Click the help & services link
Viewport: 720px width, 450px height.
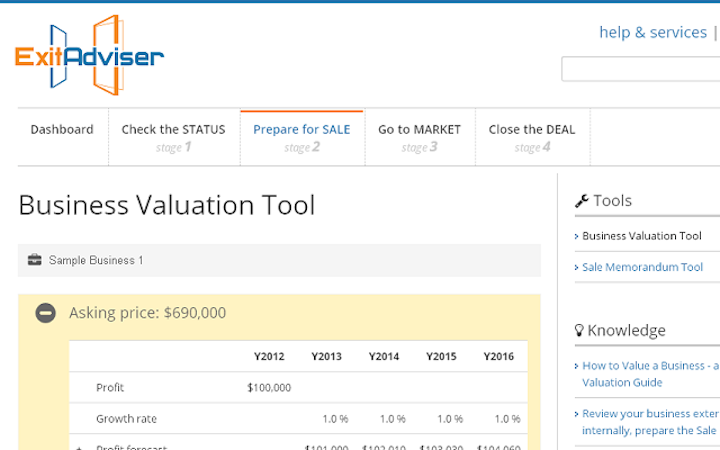click(x=652, y=33)
